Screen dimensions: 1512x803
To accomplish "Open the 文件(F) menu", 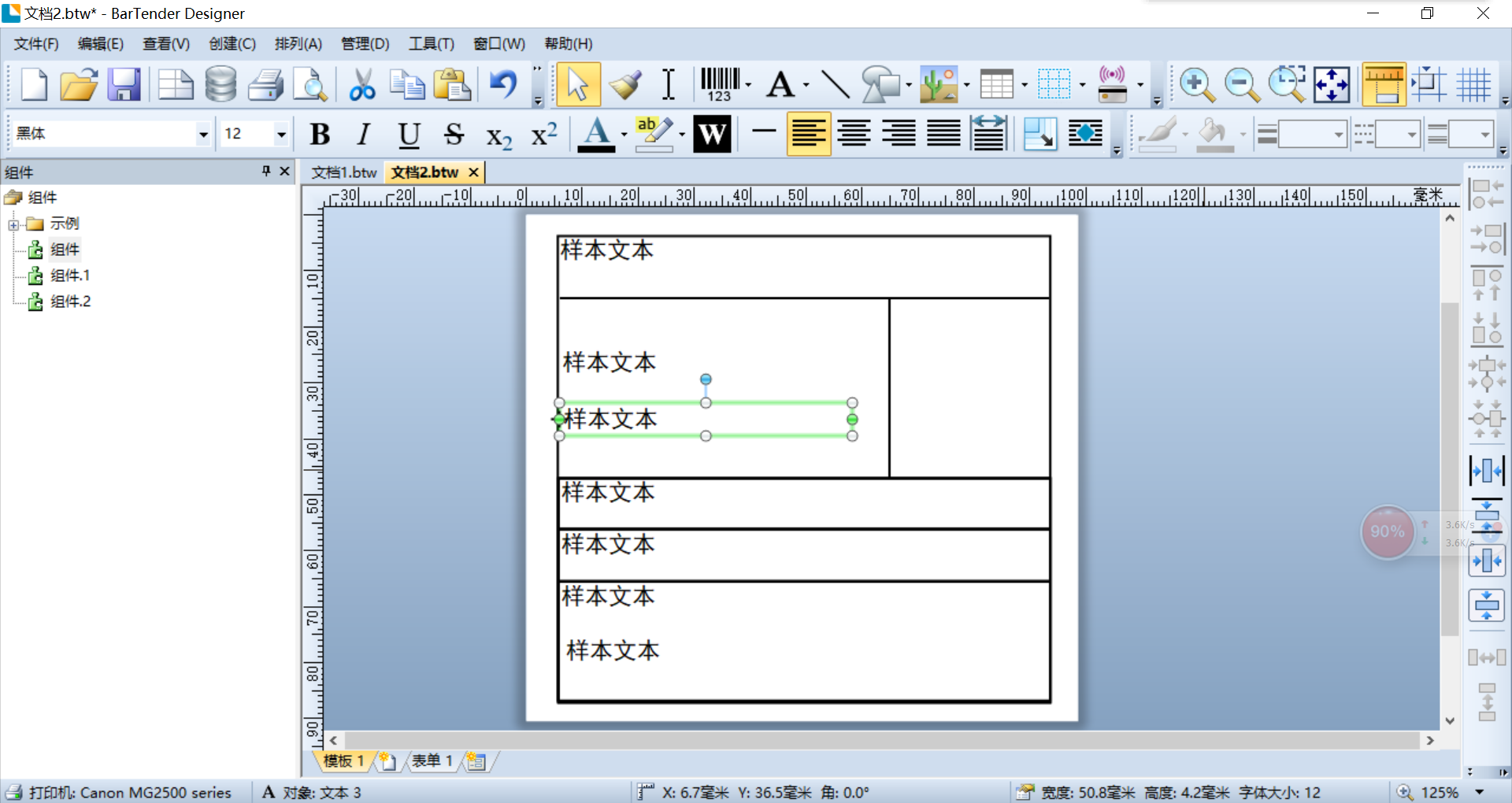I will pos(36,44).
